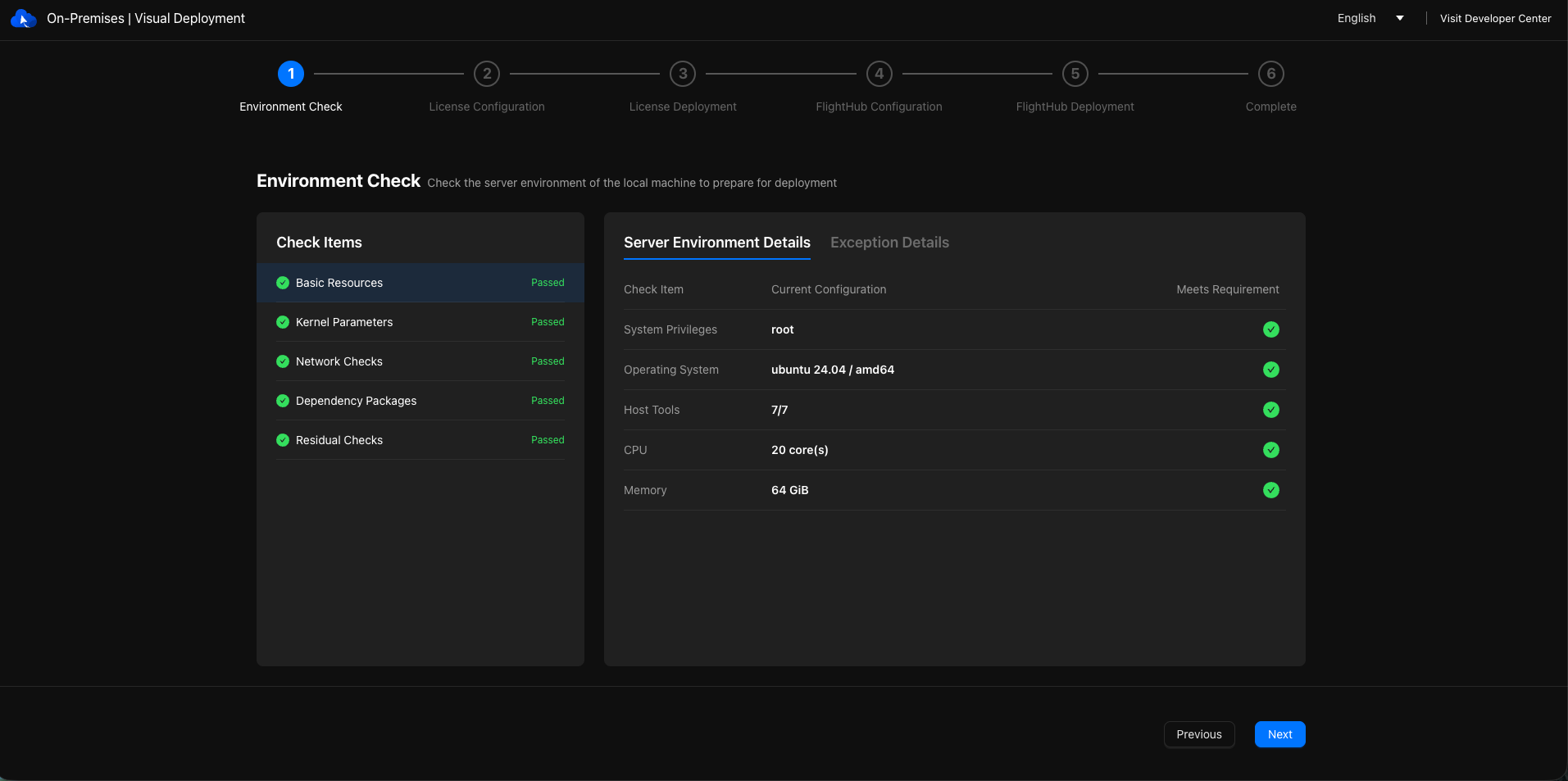
Task: Click the Meets Requirement column header
Action: click(x=1228, y=289)
